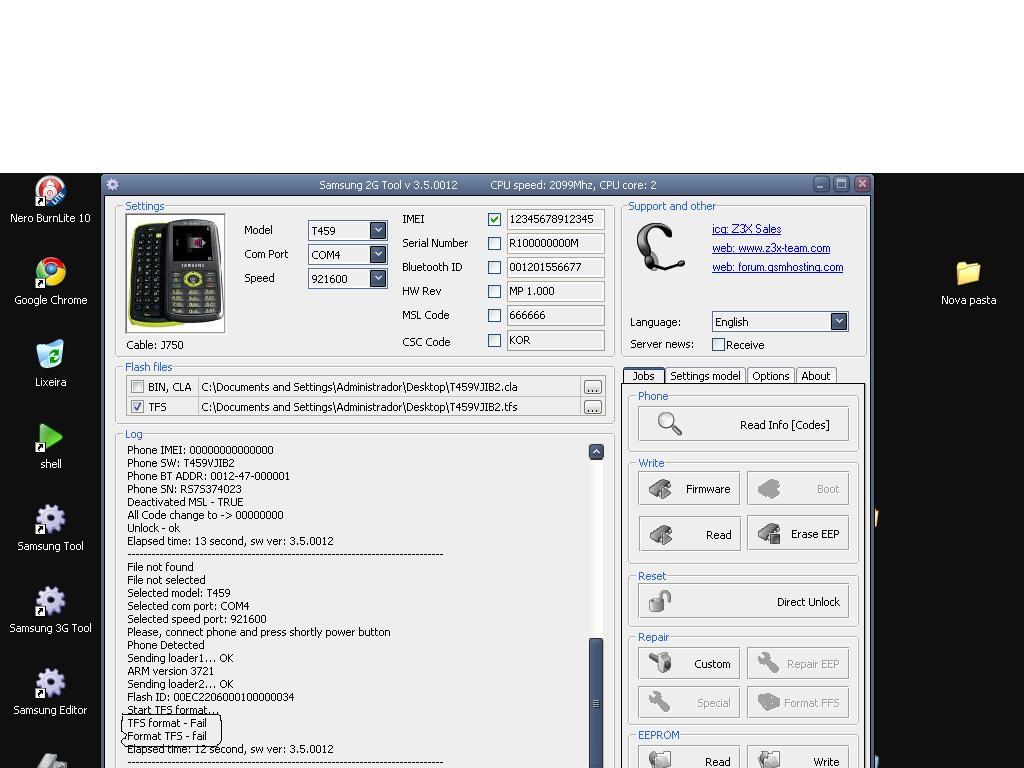Open the web: forum.gsmhosting.com link

coord(778,267)
